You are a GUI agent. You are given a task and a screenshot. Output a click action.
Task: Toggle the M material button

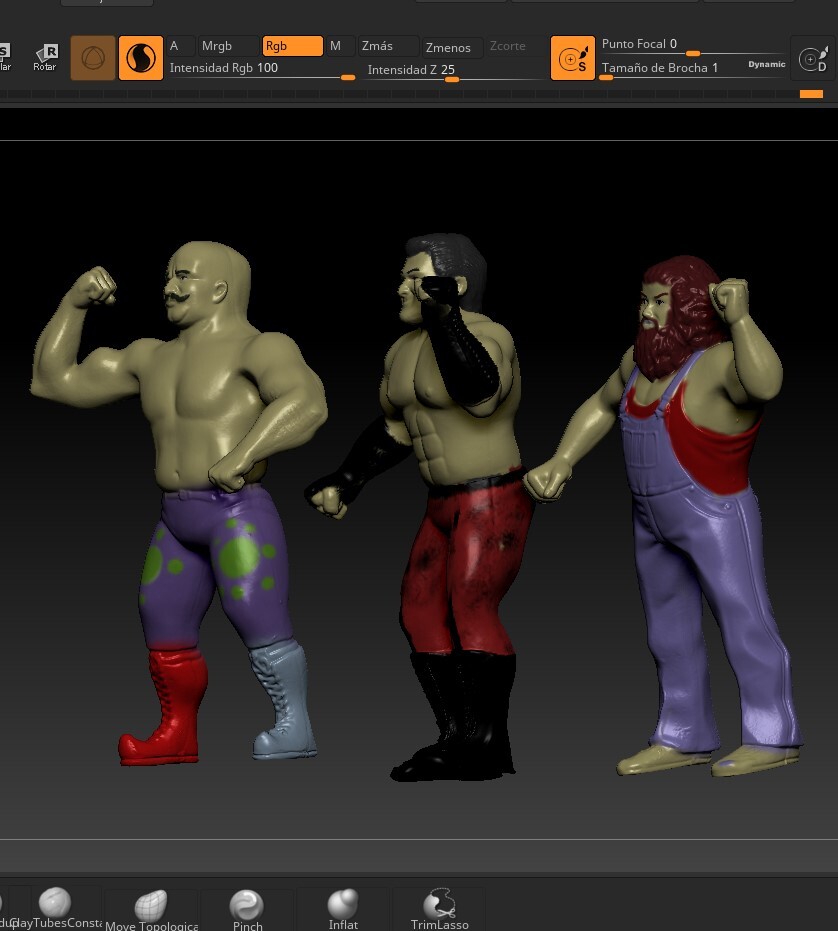[340, 46]
